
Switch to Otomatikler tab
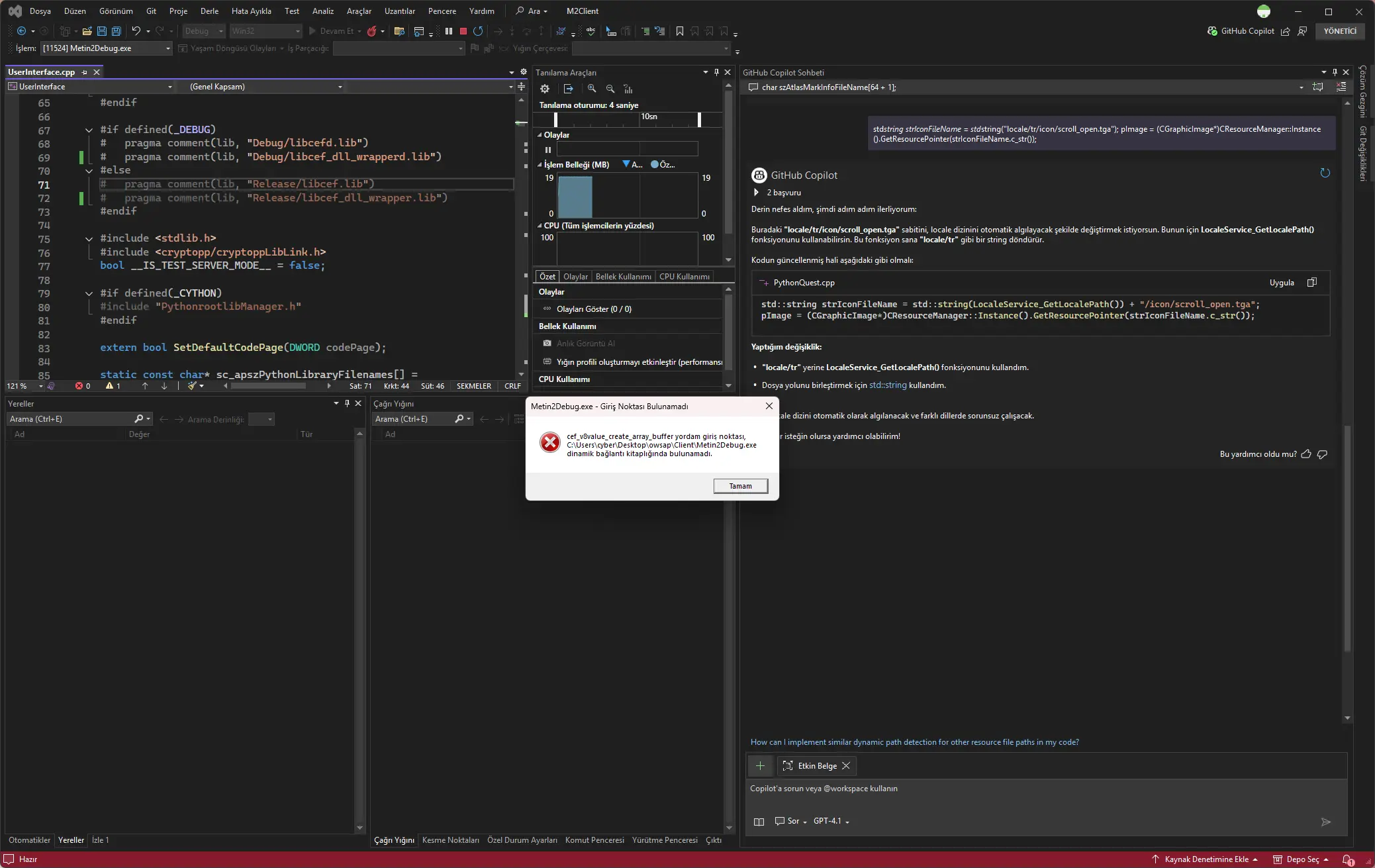click(x=29, y=840)
